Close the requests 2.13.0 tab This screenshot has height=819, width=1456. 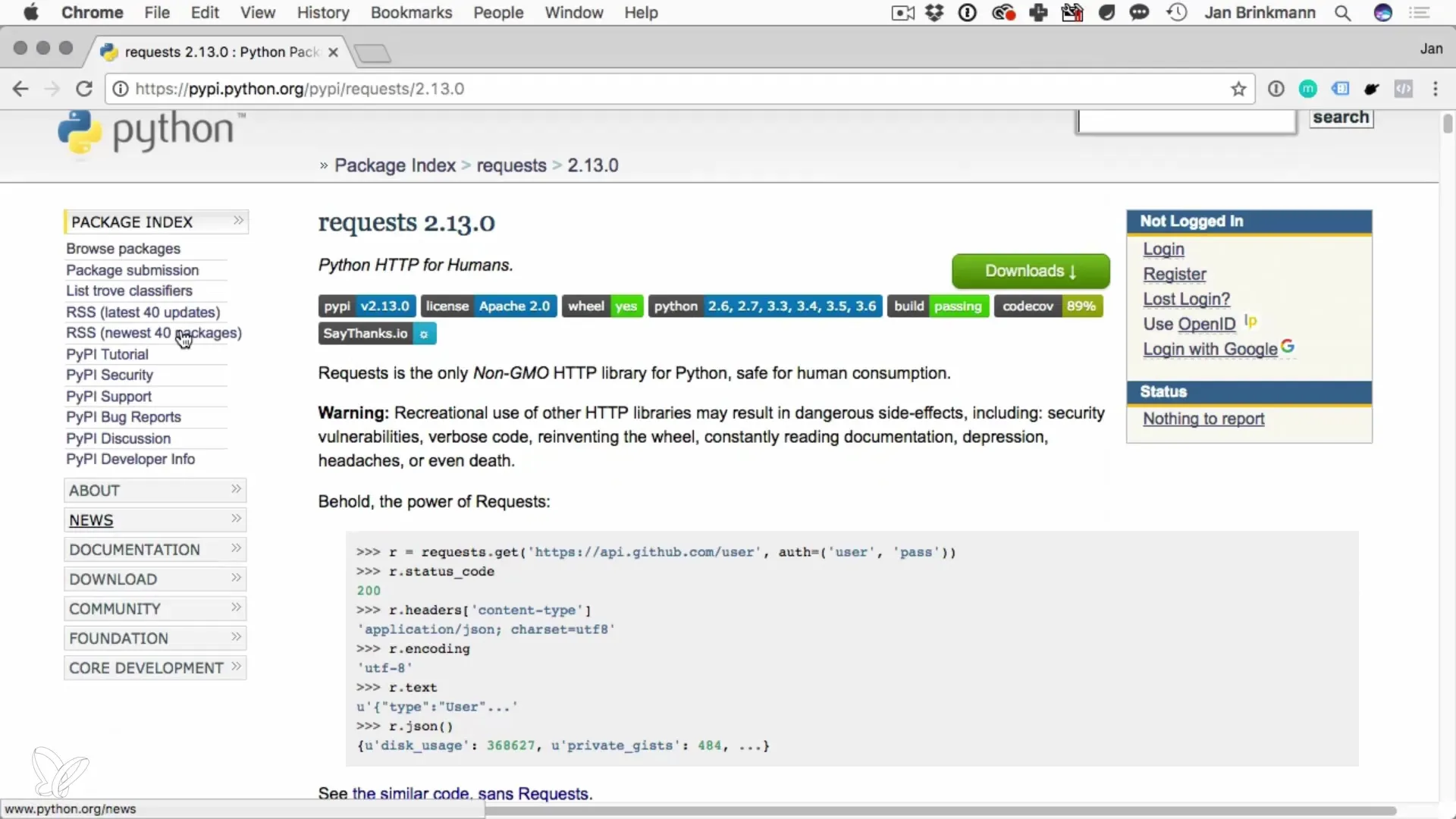tap(333, 52)
